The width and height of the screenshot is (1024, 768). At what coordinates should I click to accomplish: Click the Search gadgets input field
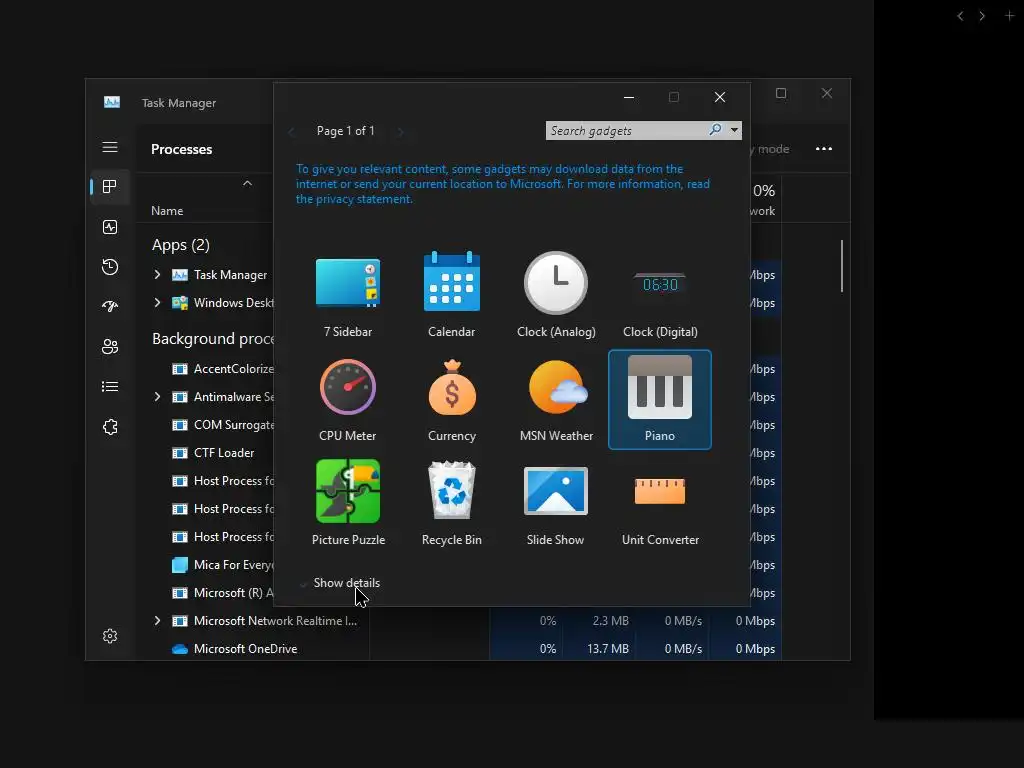tap(627, 131)
